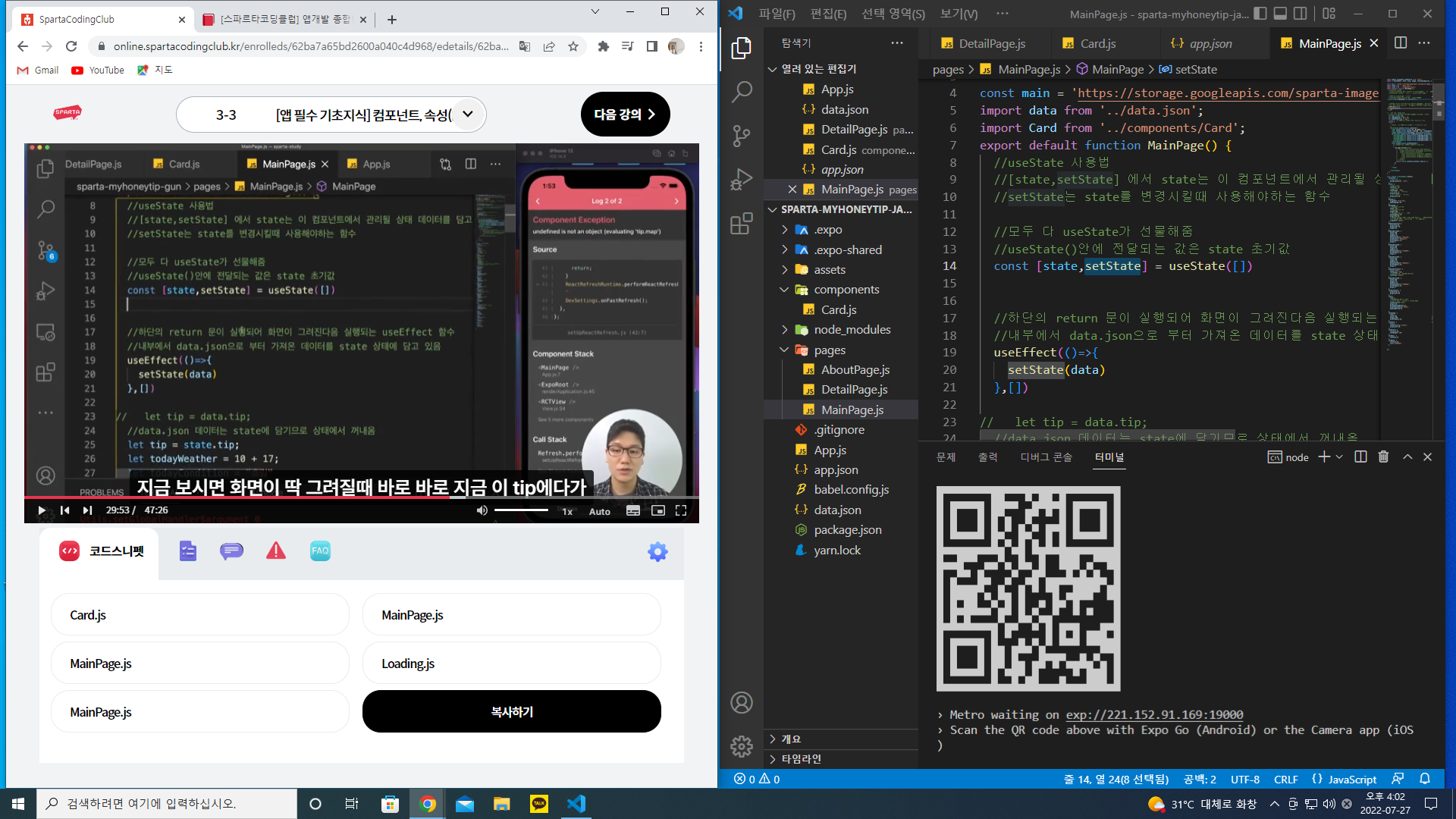1456x819 pixels.
Task: Switch to the app.json editor tab
Action: click(1210, 43)
